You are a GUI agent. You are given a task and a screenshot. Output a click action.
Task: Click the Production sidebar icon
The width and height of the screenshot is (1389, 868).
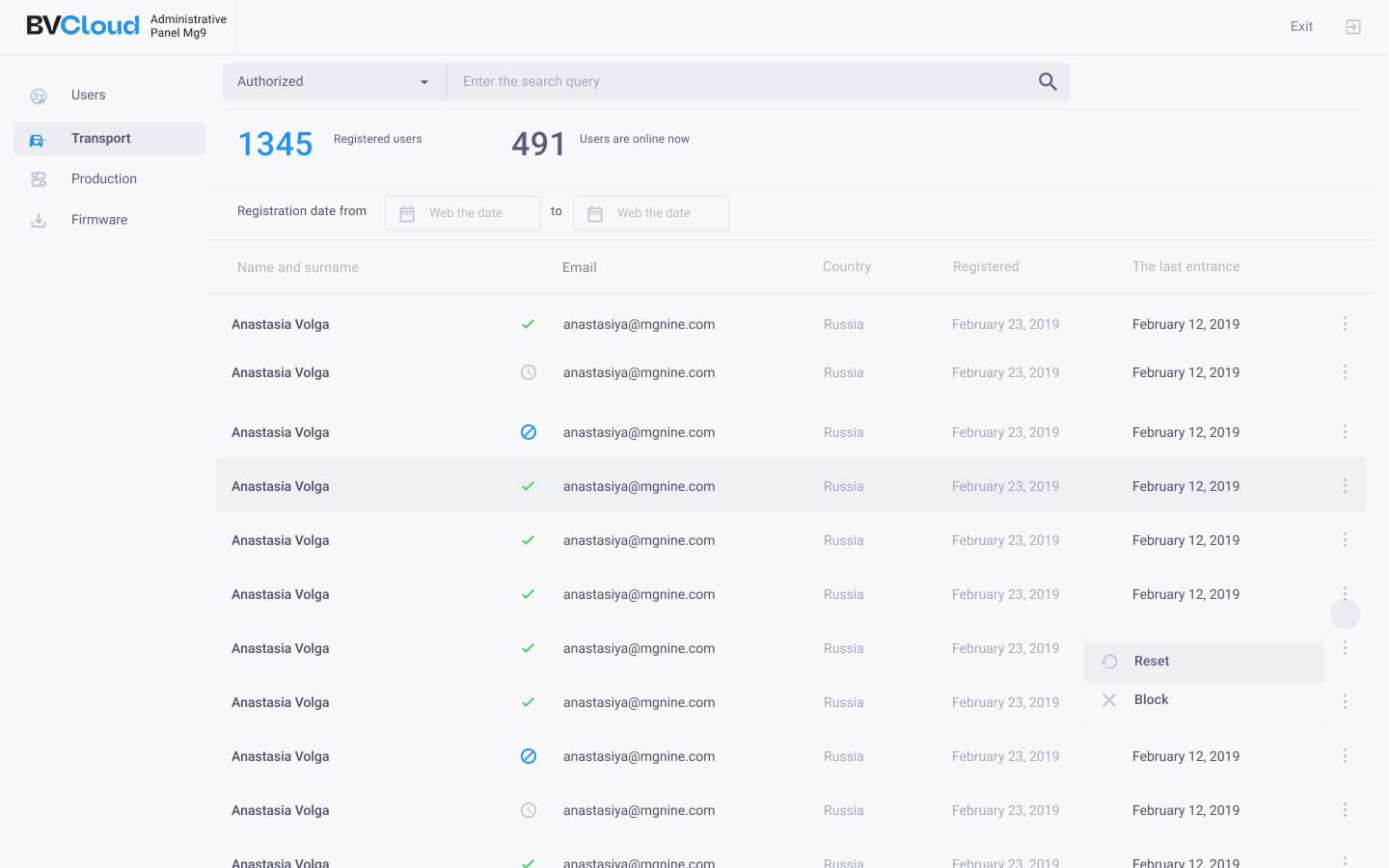pos(39,179)
